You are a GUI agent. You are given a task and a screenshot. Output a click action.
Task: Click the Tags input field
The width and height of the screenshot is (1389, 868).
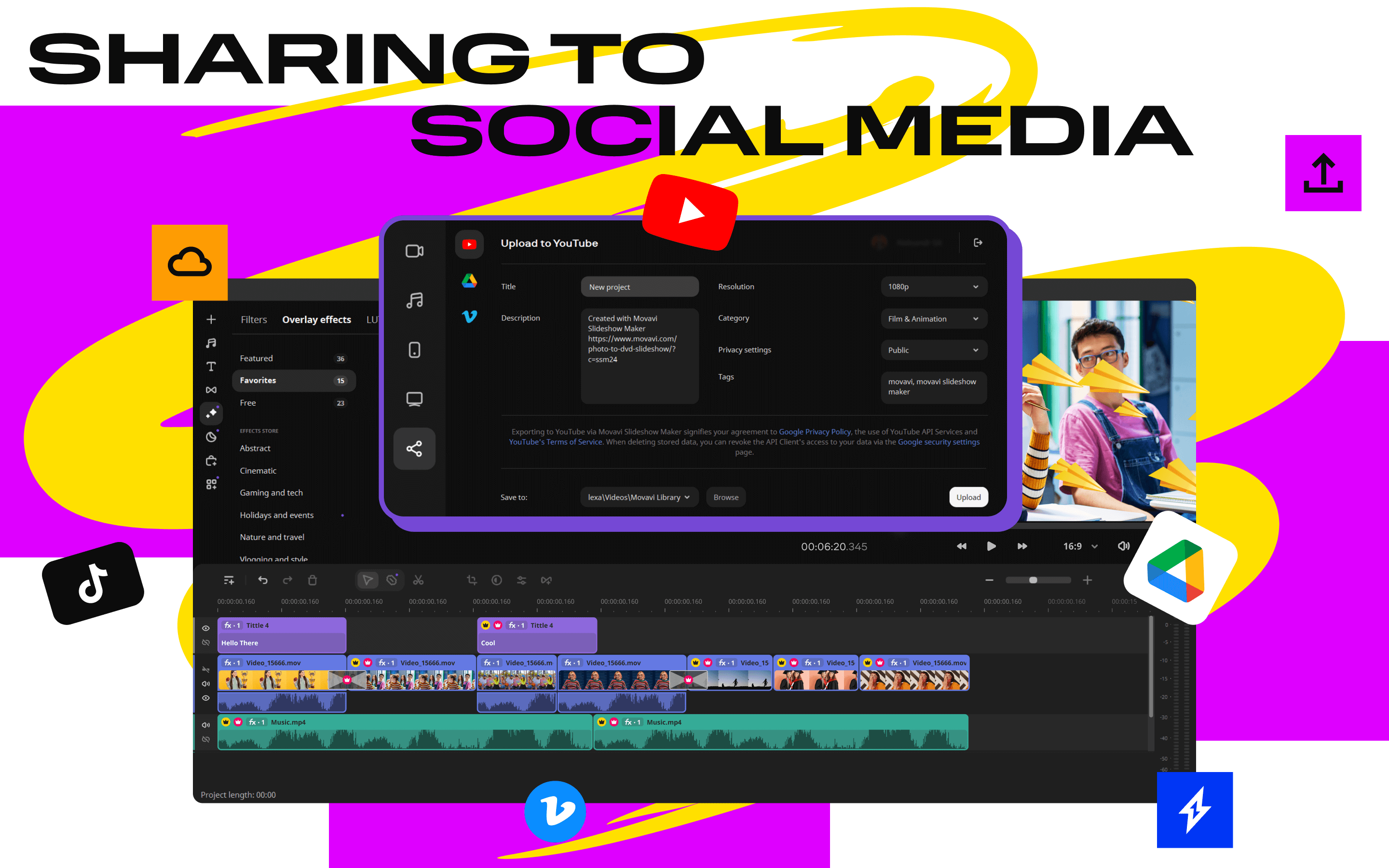[x=934, y=387]
